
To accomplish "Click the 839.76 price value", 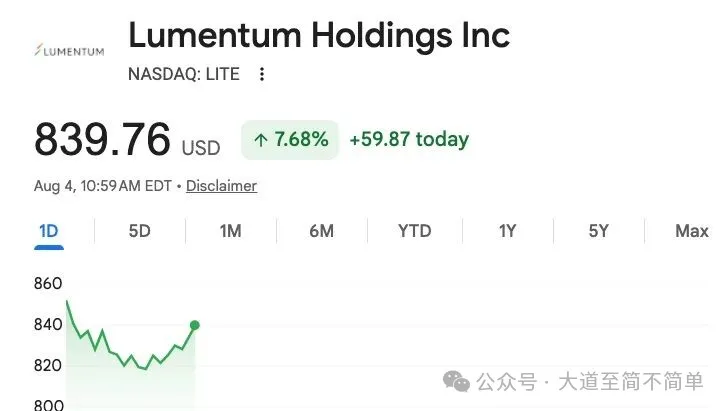I will coord(102,139).
